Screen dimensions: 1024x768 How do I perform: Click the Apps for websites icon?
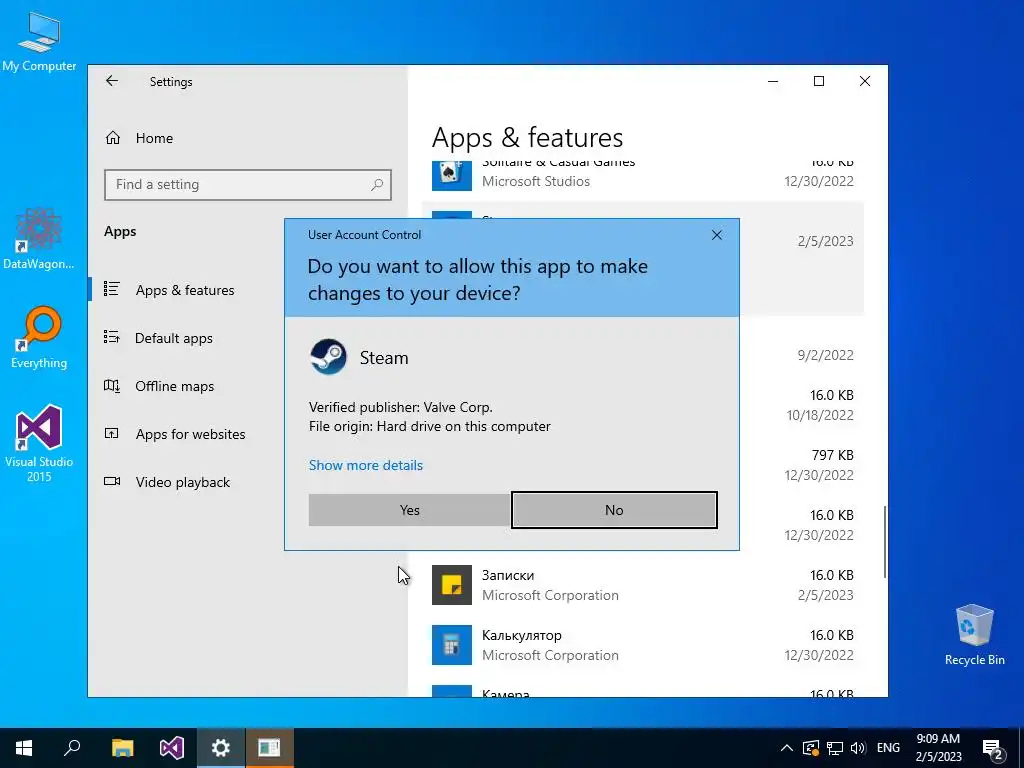112,433
